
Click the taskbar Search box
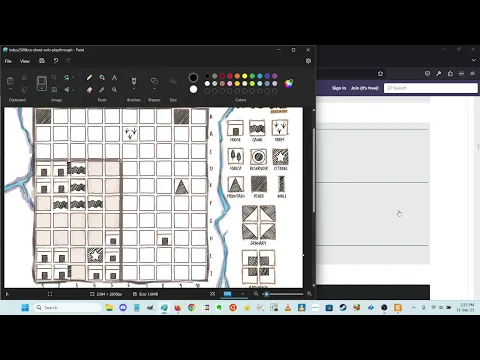[68, 308]
